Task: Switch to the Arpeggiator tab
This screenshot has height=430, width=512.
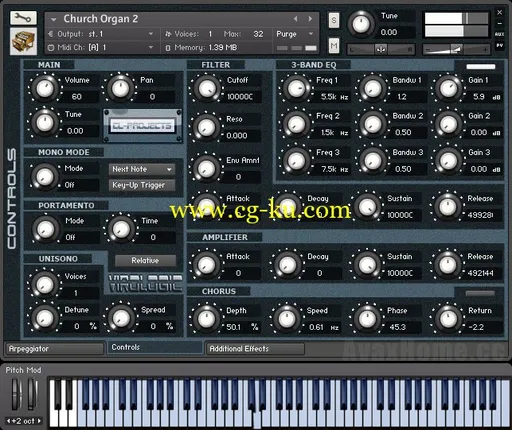Action: [54, 349]
